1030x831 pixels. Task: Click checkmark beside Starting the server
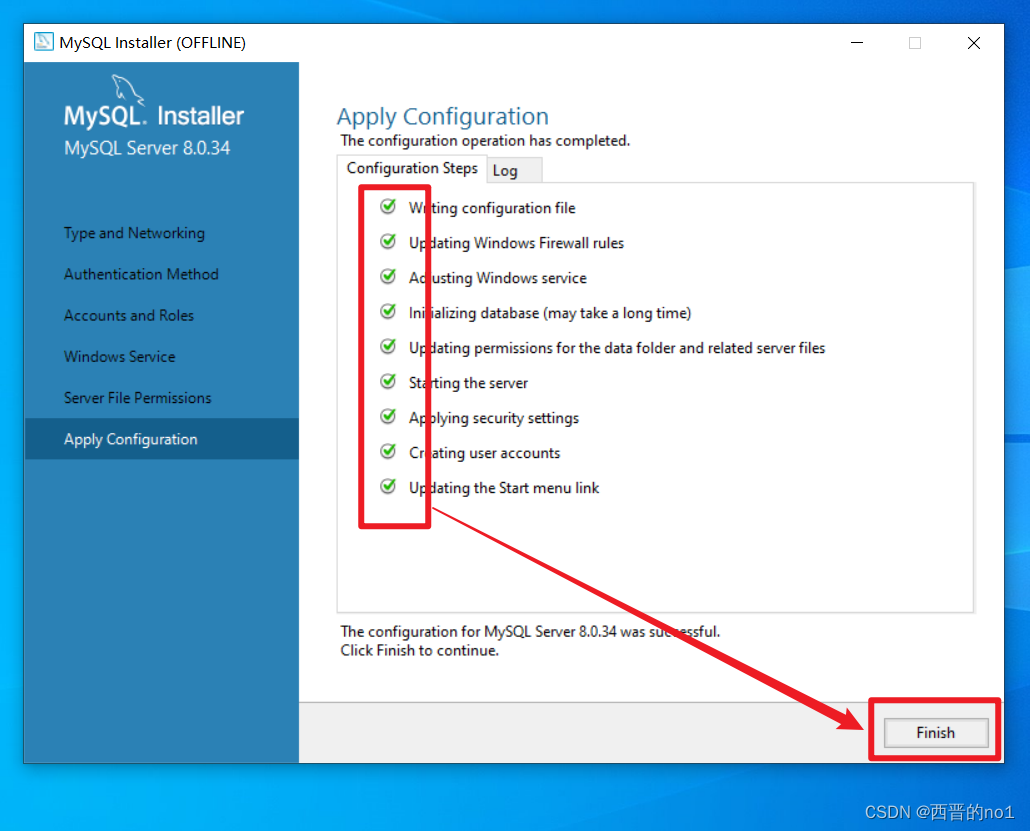tap(388, 382)
